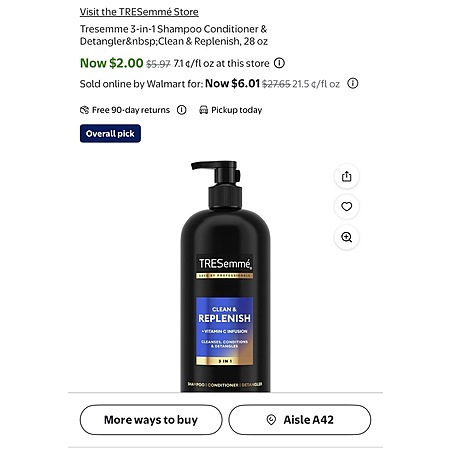Select the Pickup today text
450x450 pixels.
[237, 110]
